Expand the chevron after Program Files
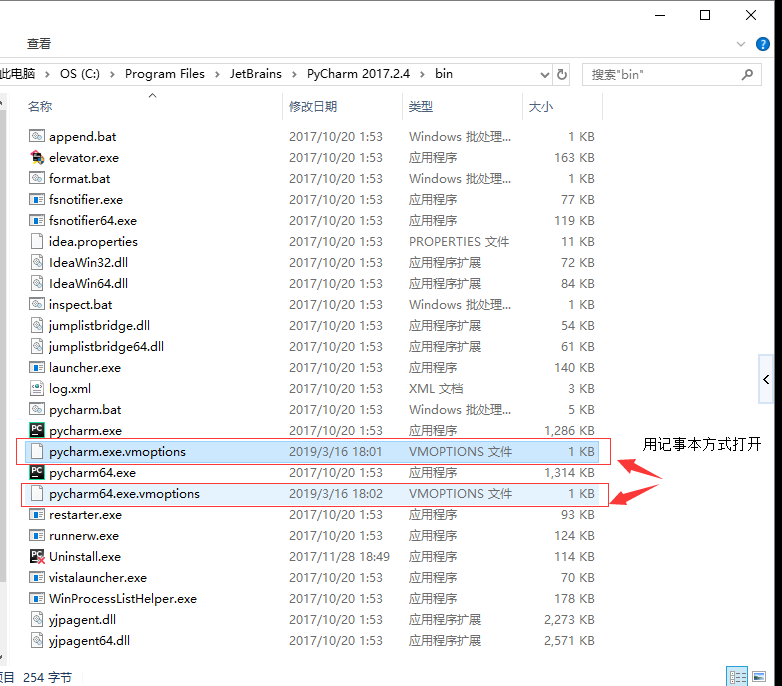This screenshot has height=686, width=782. tap(217, 74)
